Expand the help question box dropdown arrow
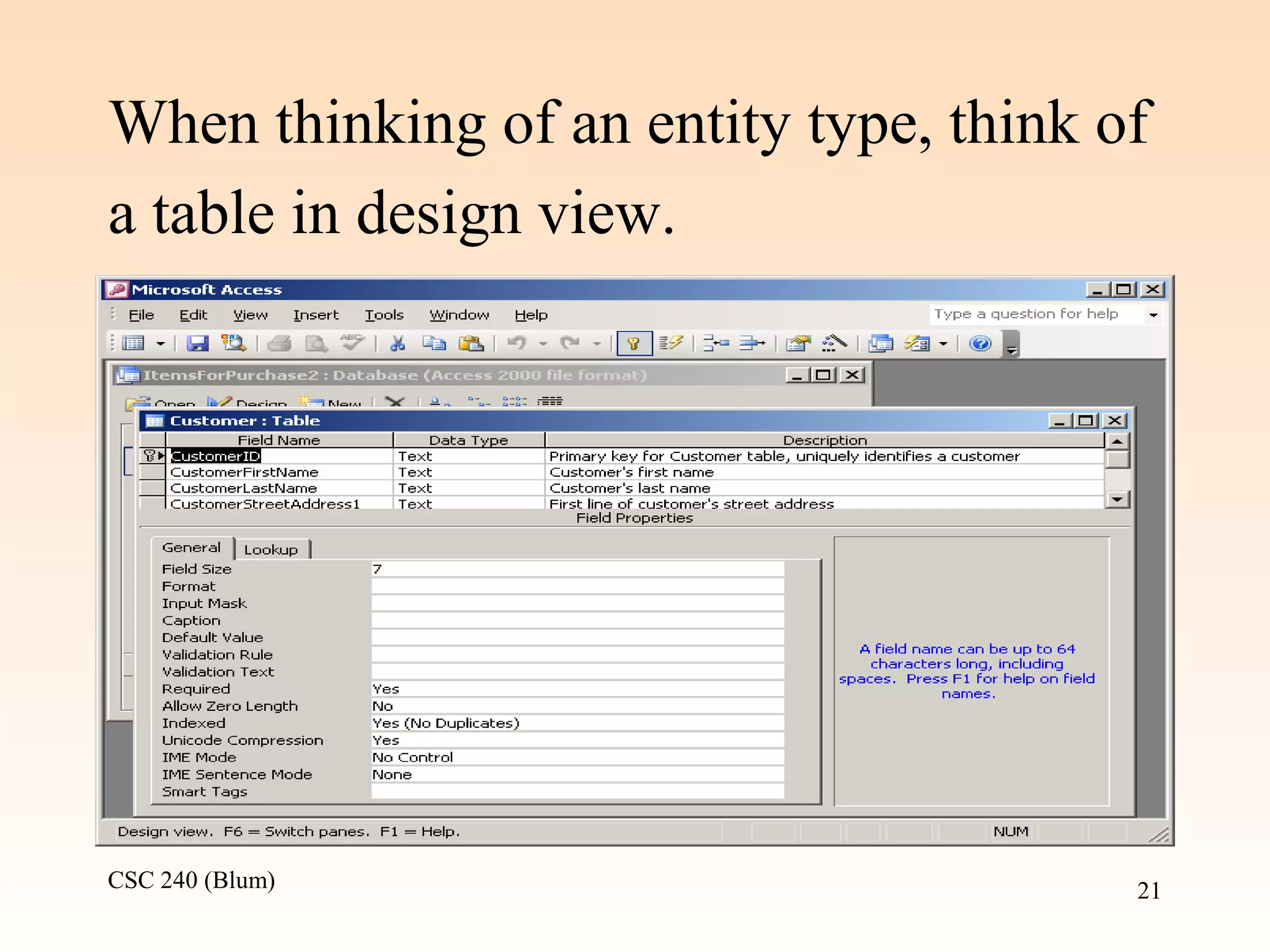The width and height of the screenshot is (1270, 952). click(x=1153, y=315)
